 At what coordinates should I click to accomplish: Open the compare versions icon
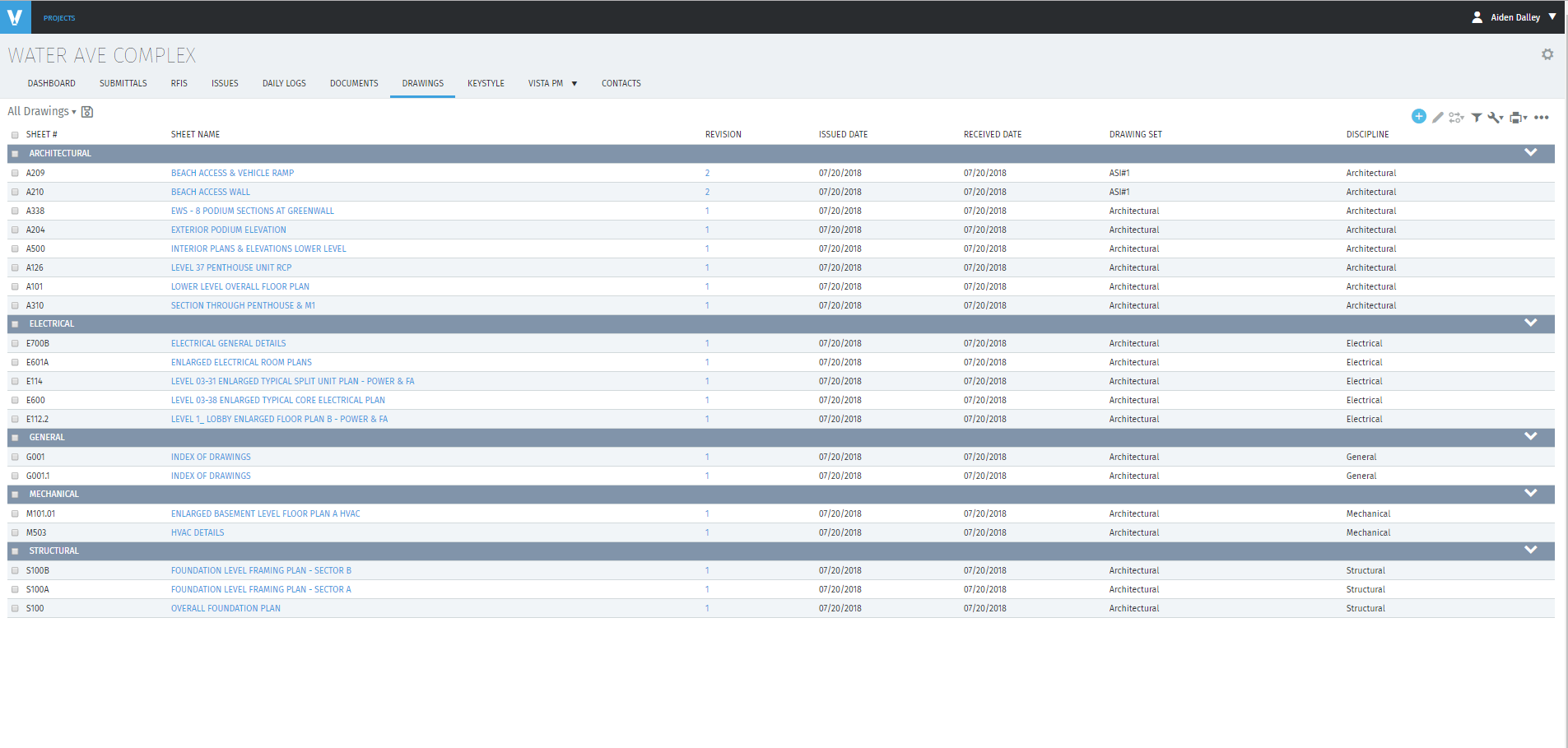pyautogui.click(x=1454, y=117)
